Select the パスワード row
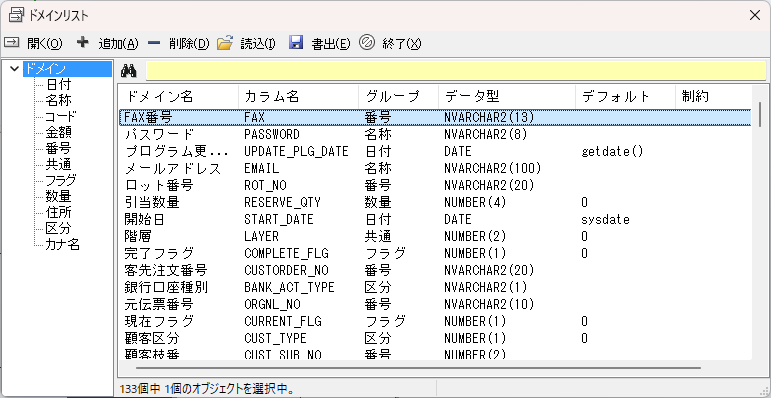Image resolution: width=771 pixels, height=398 pixels. pos(435,134)
